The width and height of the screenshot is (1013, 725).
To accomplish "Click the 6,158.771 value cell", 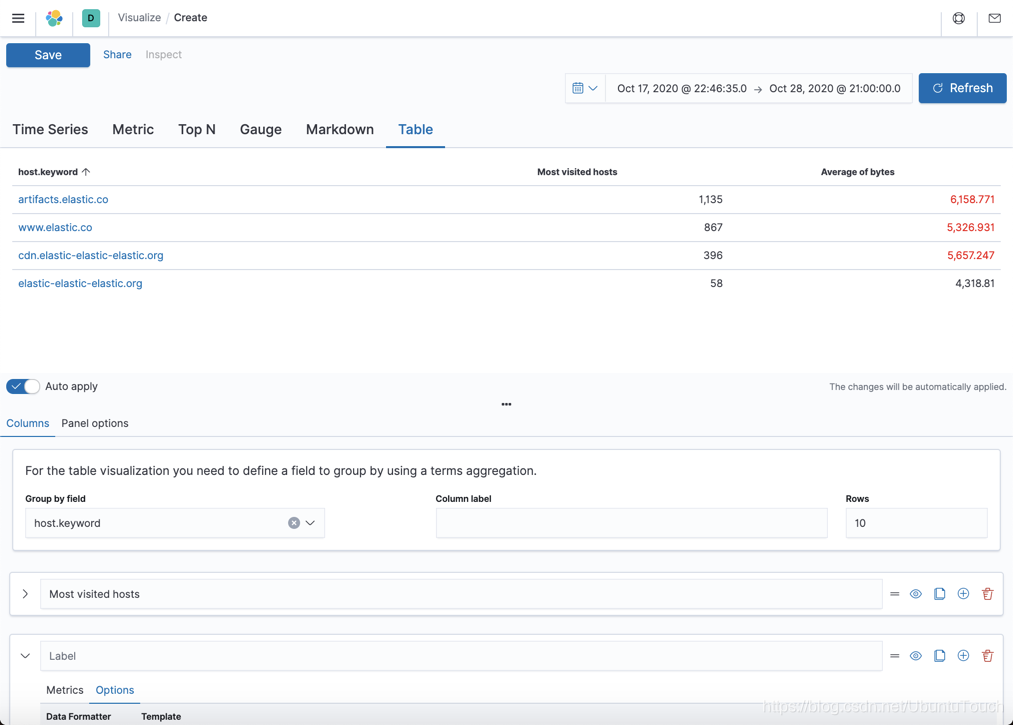I will [972, 199].
